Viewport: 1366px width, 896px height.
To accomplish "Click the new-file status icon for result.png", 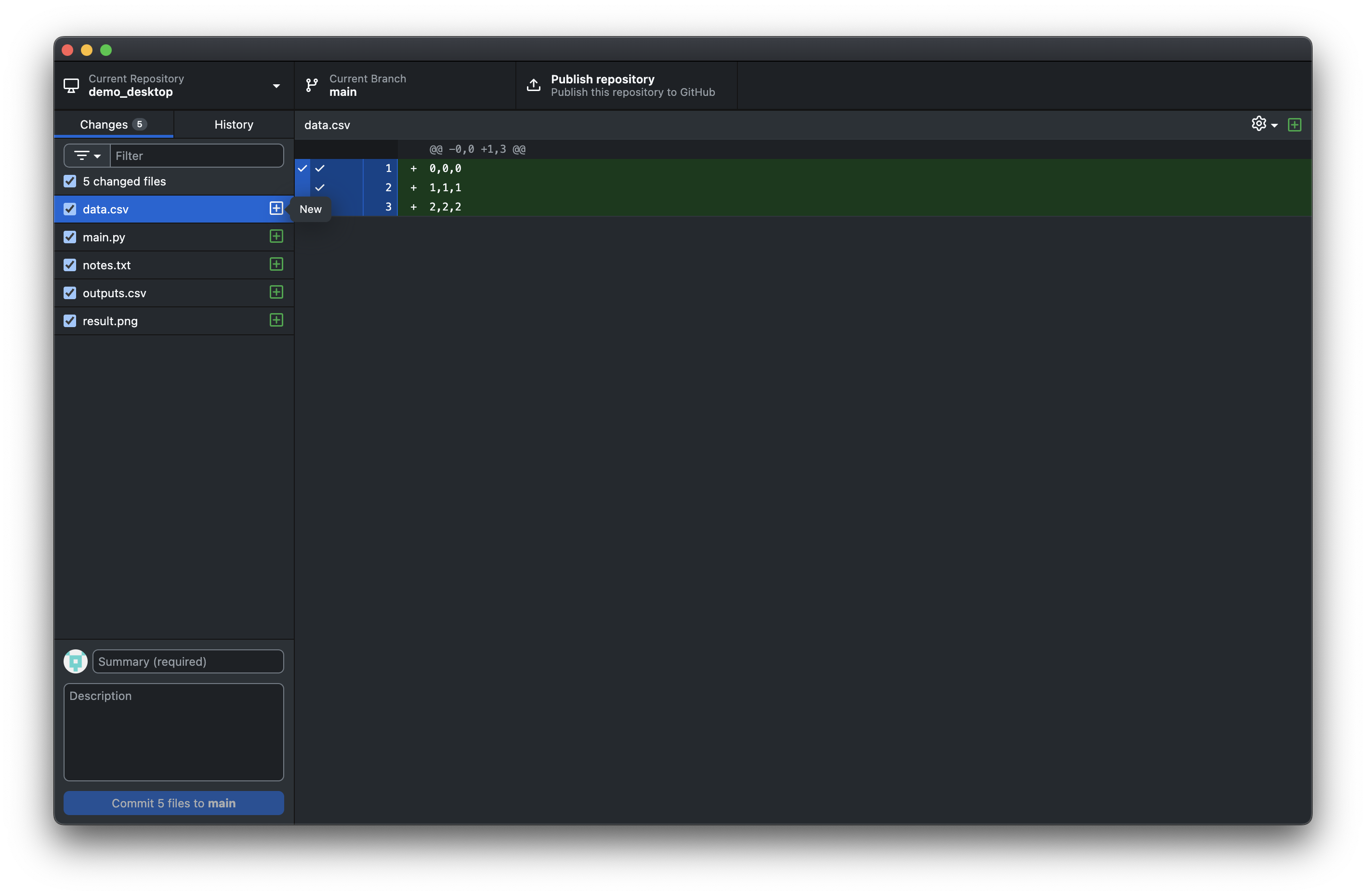I will pos(276,320).
